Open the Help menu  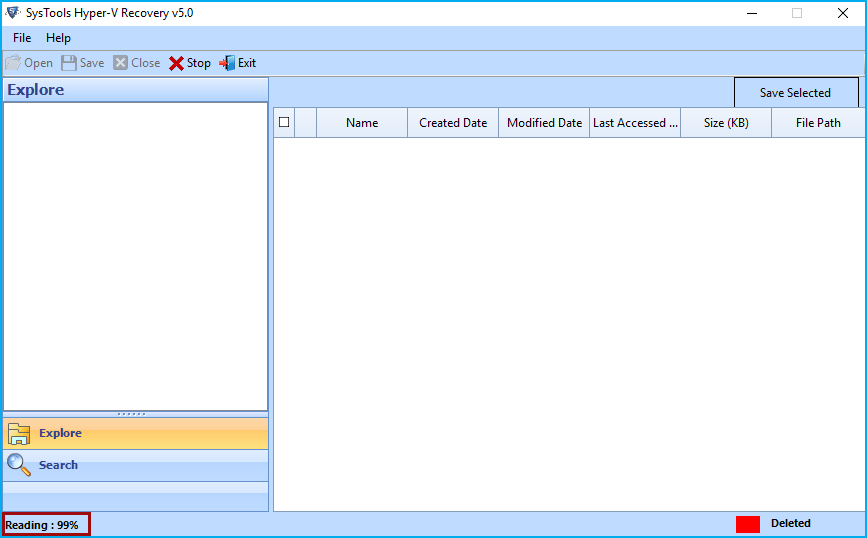click(58, 38)
